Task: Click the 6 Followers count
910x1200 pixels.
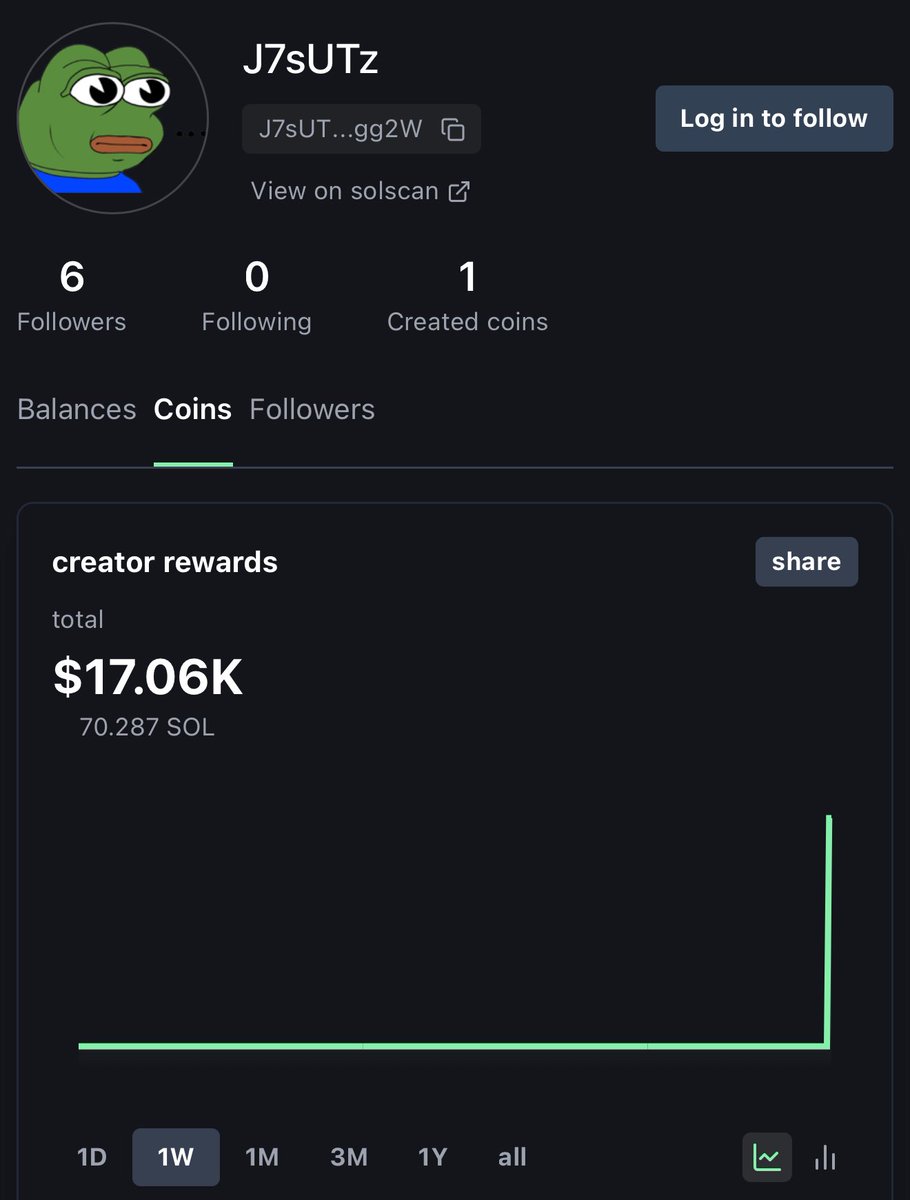Action: click(72, 296)
